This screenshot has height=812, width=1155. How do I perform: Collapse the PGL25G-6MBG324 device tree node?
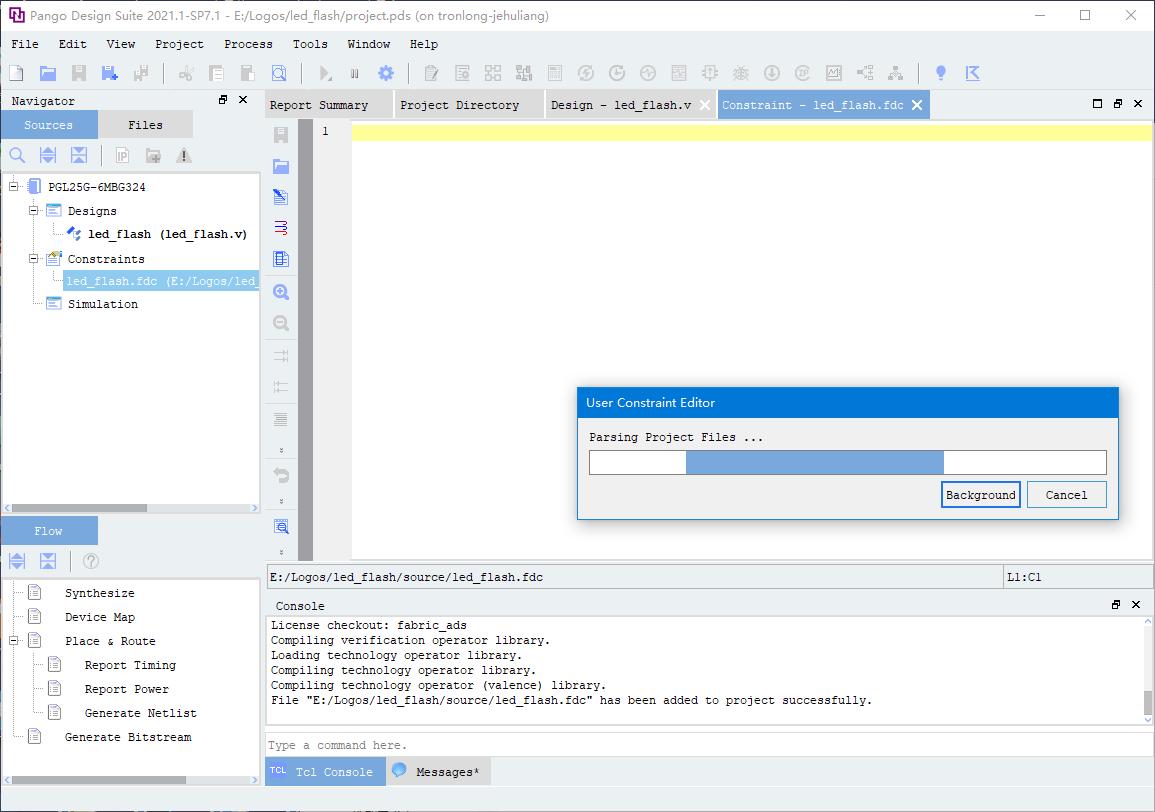15,186
